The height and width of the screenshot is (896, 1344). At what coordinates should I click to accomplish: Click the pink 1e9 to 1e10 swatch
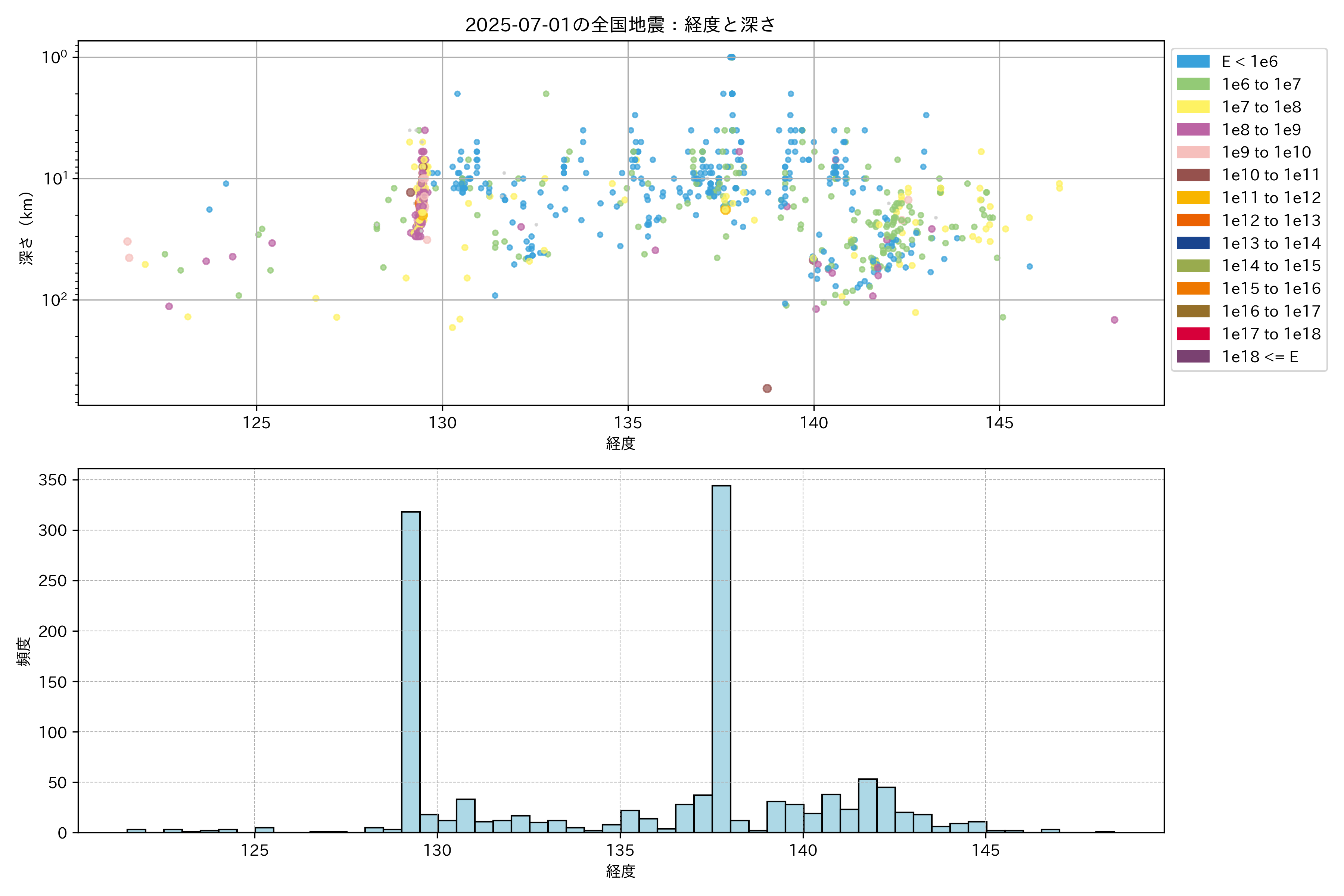pyautogui.click(x=1193, y=152)
